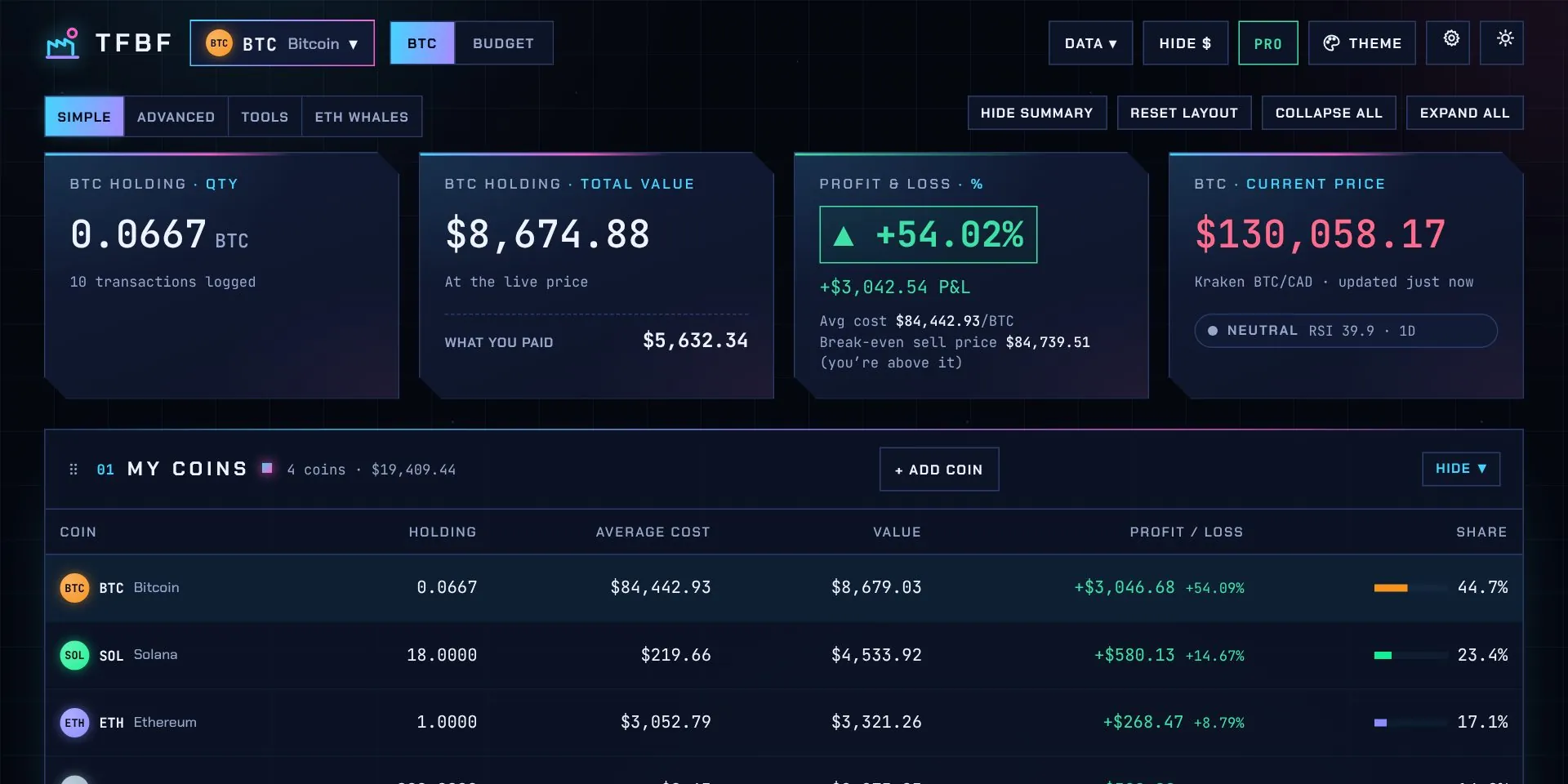Sort by the AVERAGE COST column header
The height and width of the screenshot is (784, 1568).
click(653, 532)
